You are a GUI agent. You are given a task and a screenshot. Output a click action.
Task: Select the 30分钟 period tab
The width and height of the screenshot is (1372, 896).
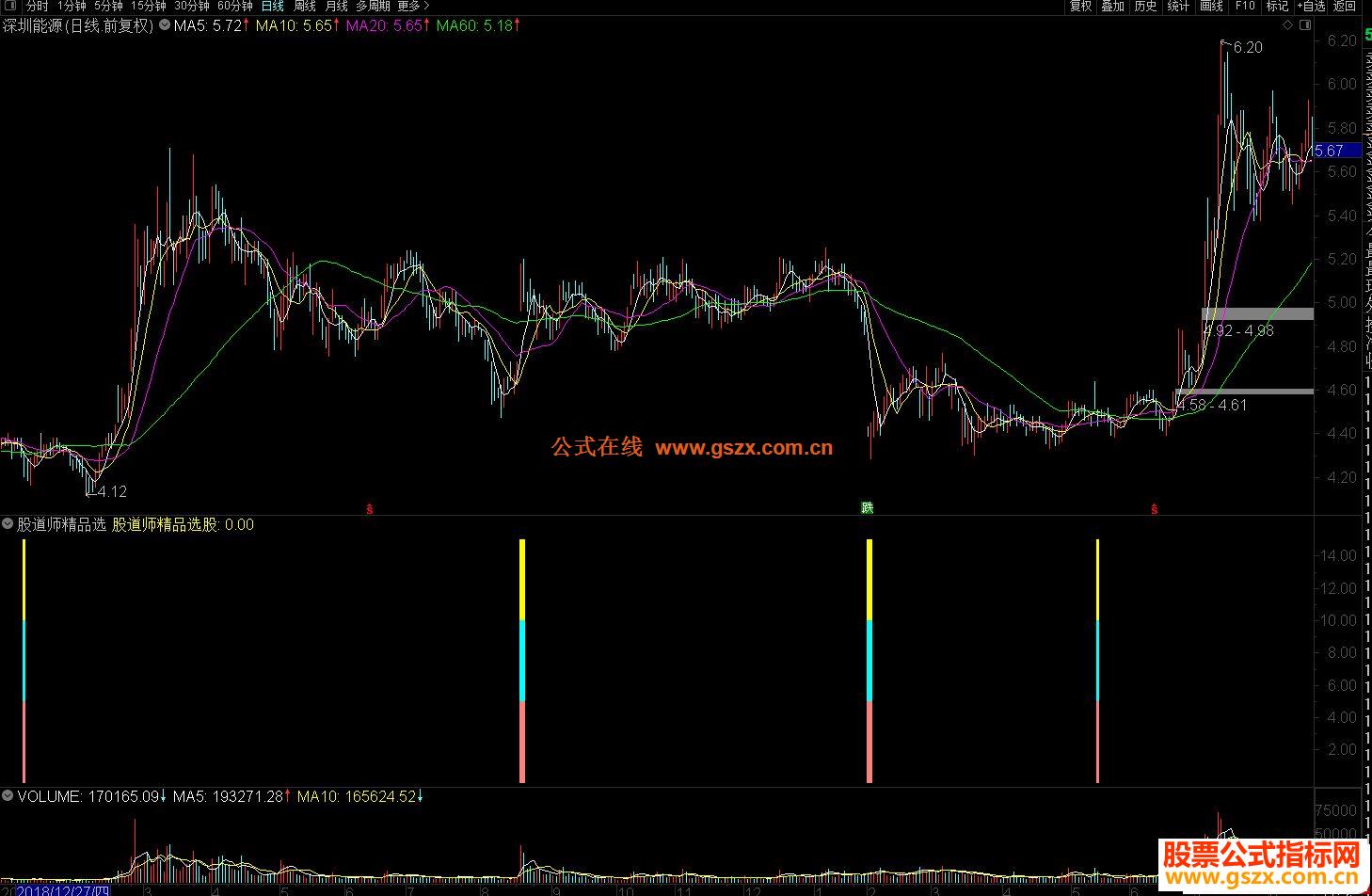click(x=191, y=6)
